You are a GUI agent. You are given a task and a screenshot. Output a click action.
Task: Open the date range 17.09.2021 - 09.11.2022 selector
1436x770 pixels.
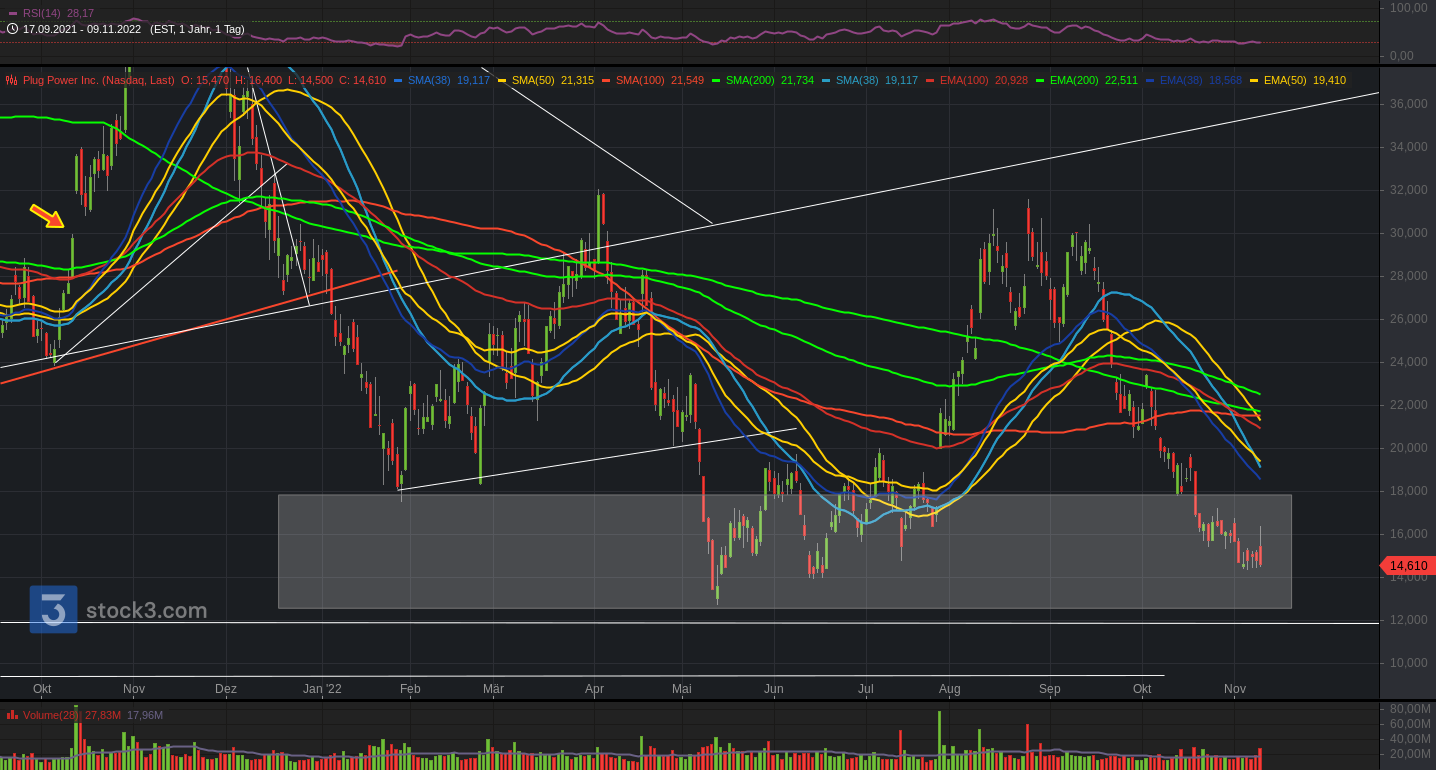(82, 29)
